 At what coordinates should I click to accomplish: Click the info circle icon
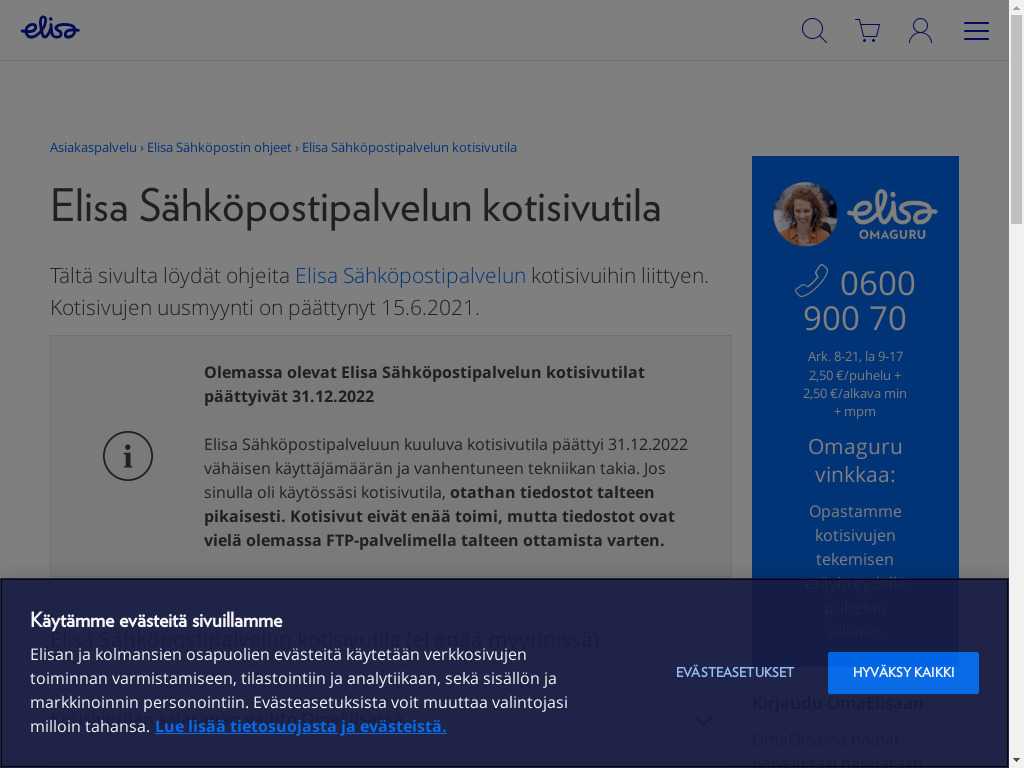128,456
